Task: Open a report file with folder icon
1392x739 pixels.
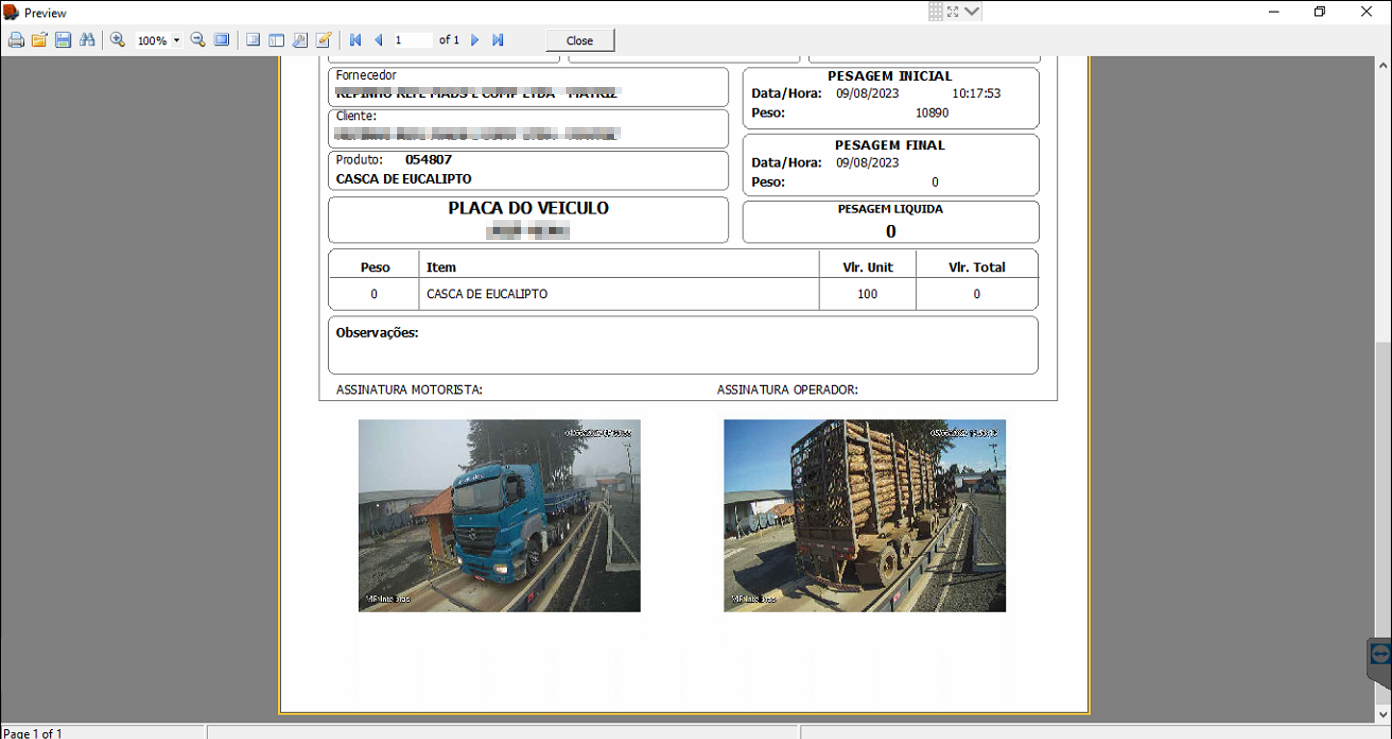Action: pos(39,41)
